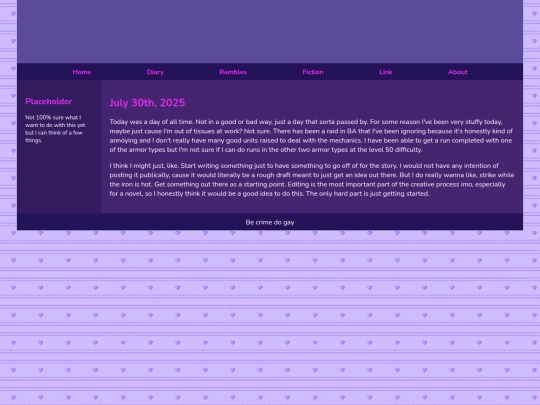Go to the Diary page
The width and height of the screenshot is (540, 405).
[155, 72]
